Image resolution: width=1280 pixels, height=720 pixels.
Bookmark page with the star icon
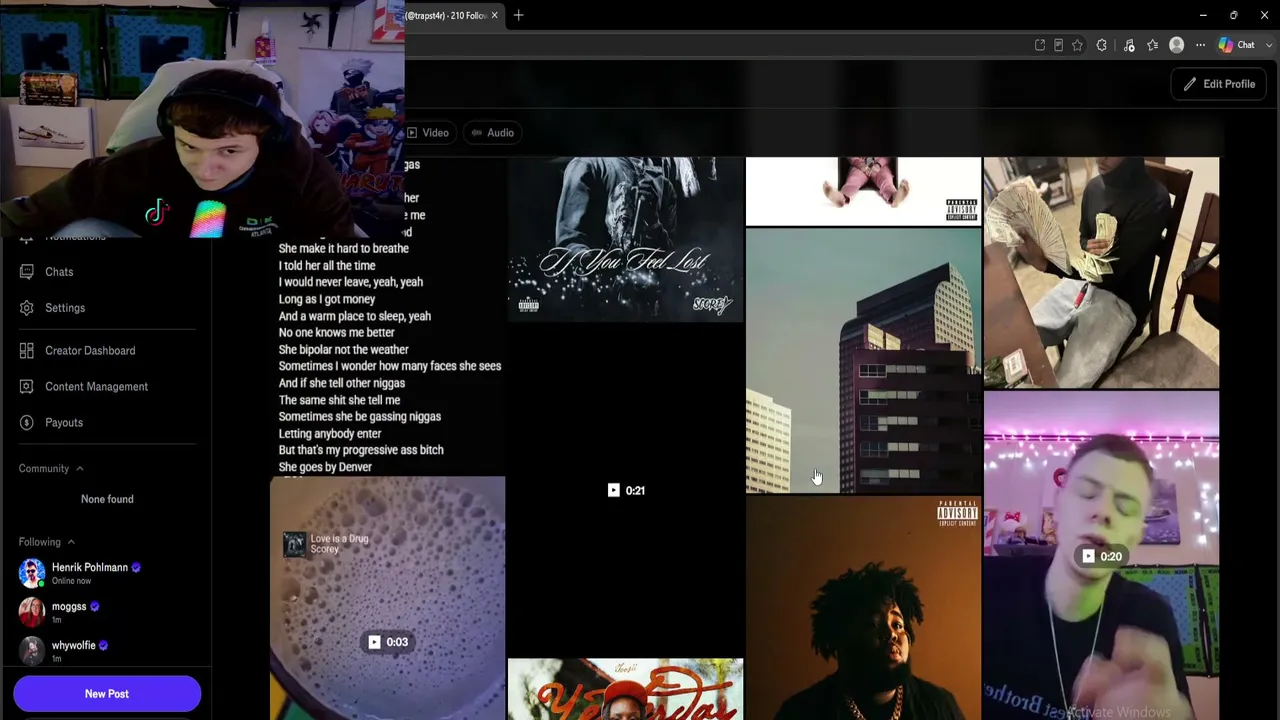click(1077, 45)
